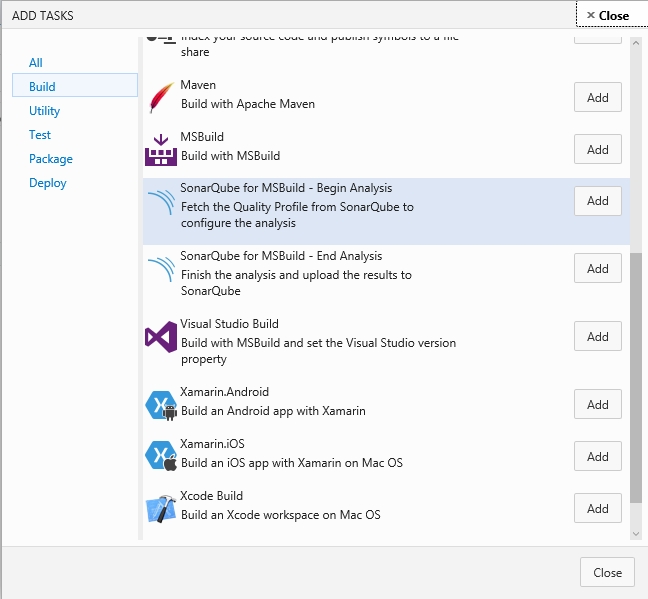This screenshot has width=648, height=599.
Task: Click the bottom Close button
Action: 607,572
